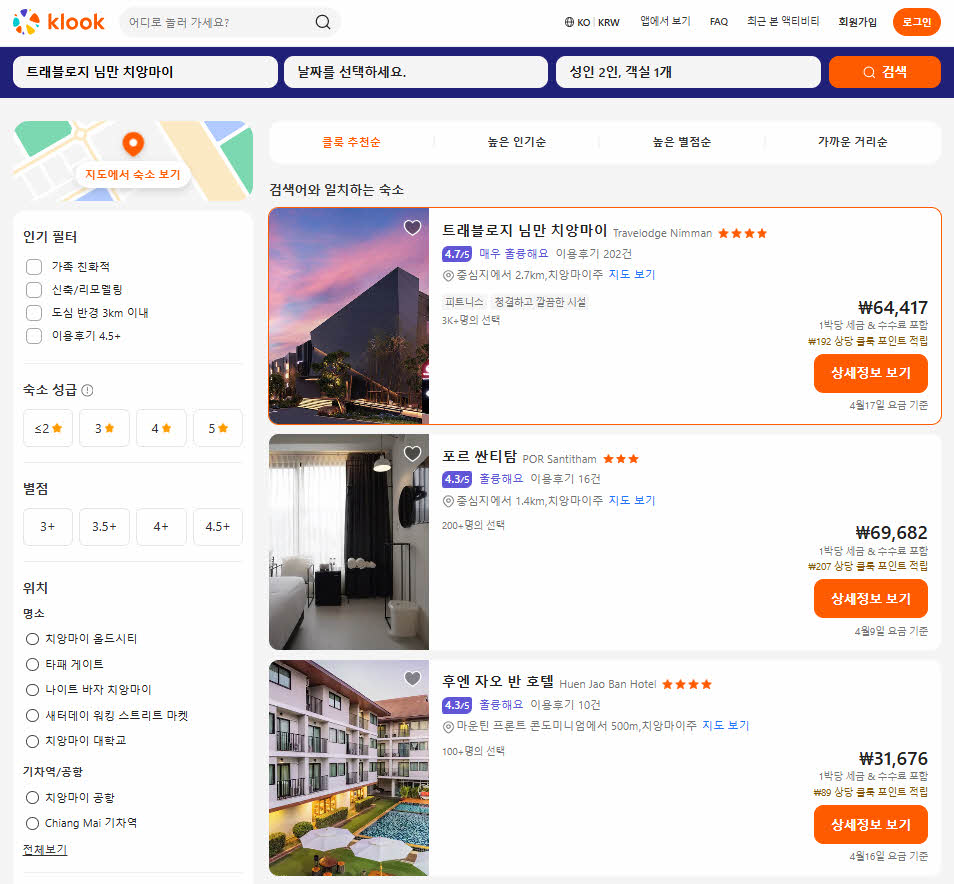The width and height of the screenshot is (954, 884).
Task: Click 지도 보기 link for Travelodge Nimman
Action: 632,274
